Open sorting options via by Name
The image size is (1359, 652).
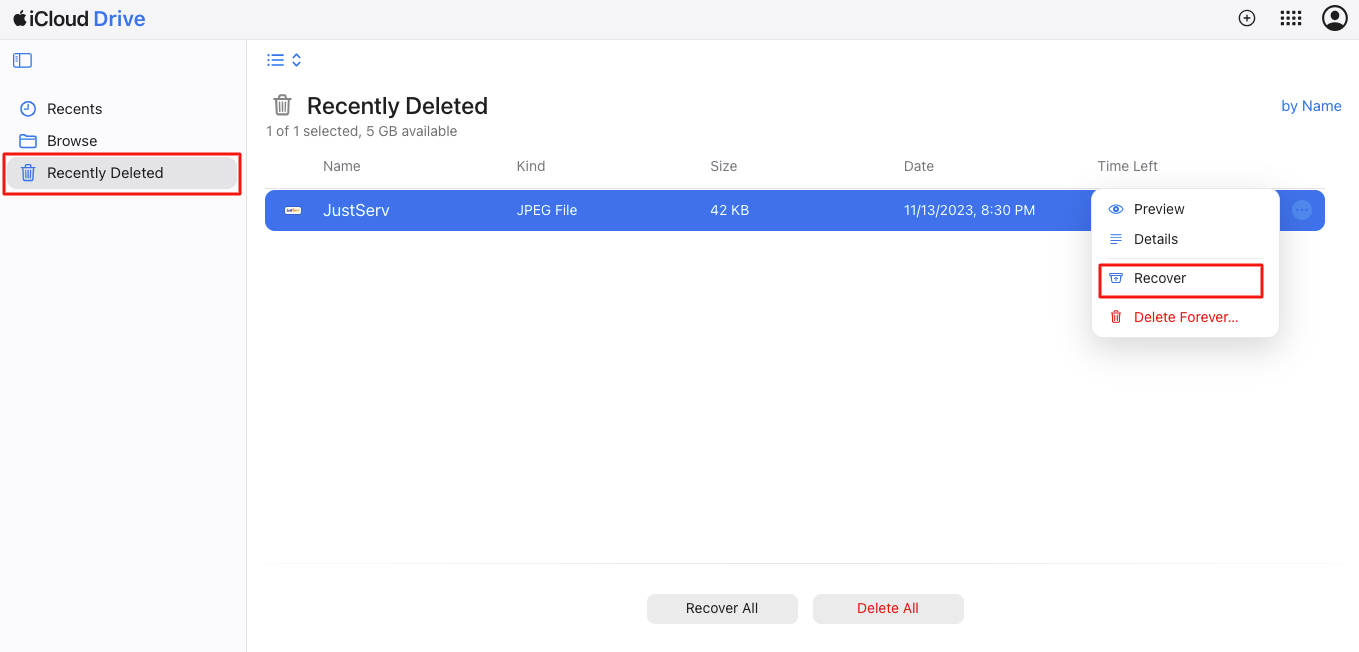(1311, 105)
